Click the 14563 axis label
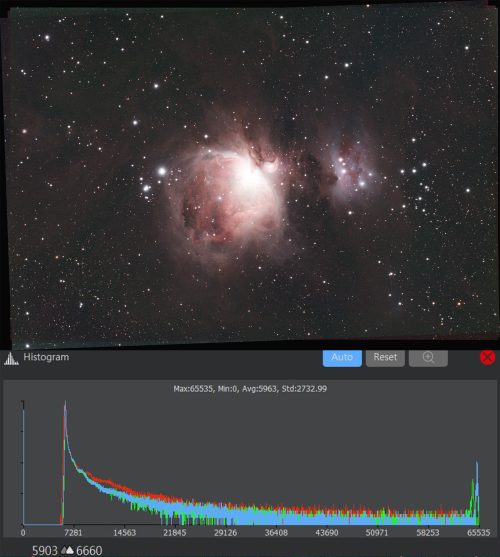This screenshot has width=500, height=557. click(x=124, y=532)
